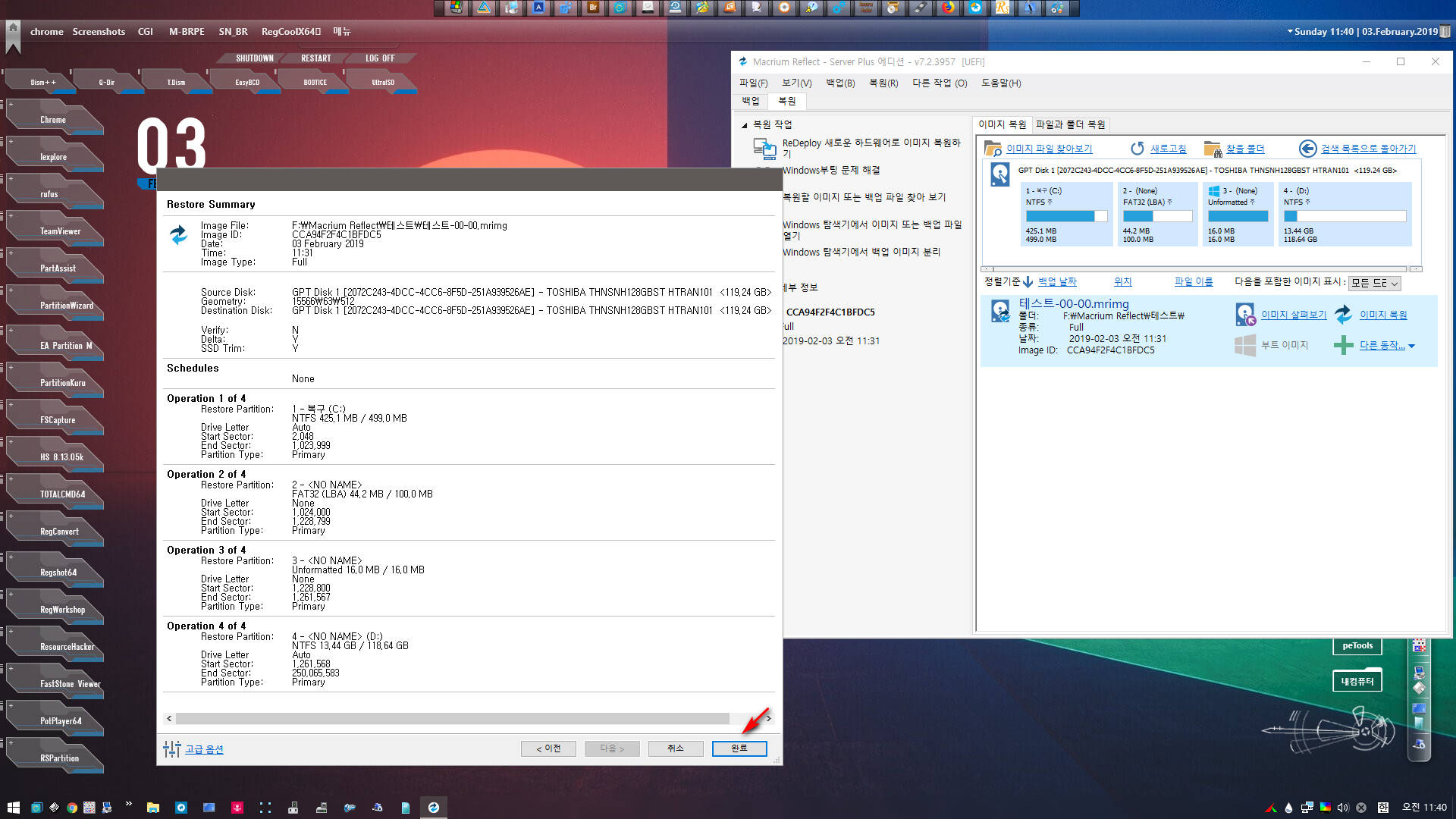Open the 복원(R) menu in Macrium Reflect
Screen dimensions: 1456x819
(x=883, y=83)
